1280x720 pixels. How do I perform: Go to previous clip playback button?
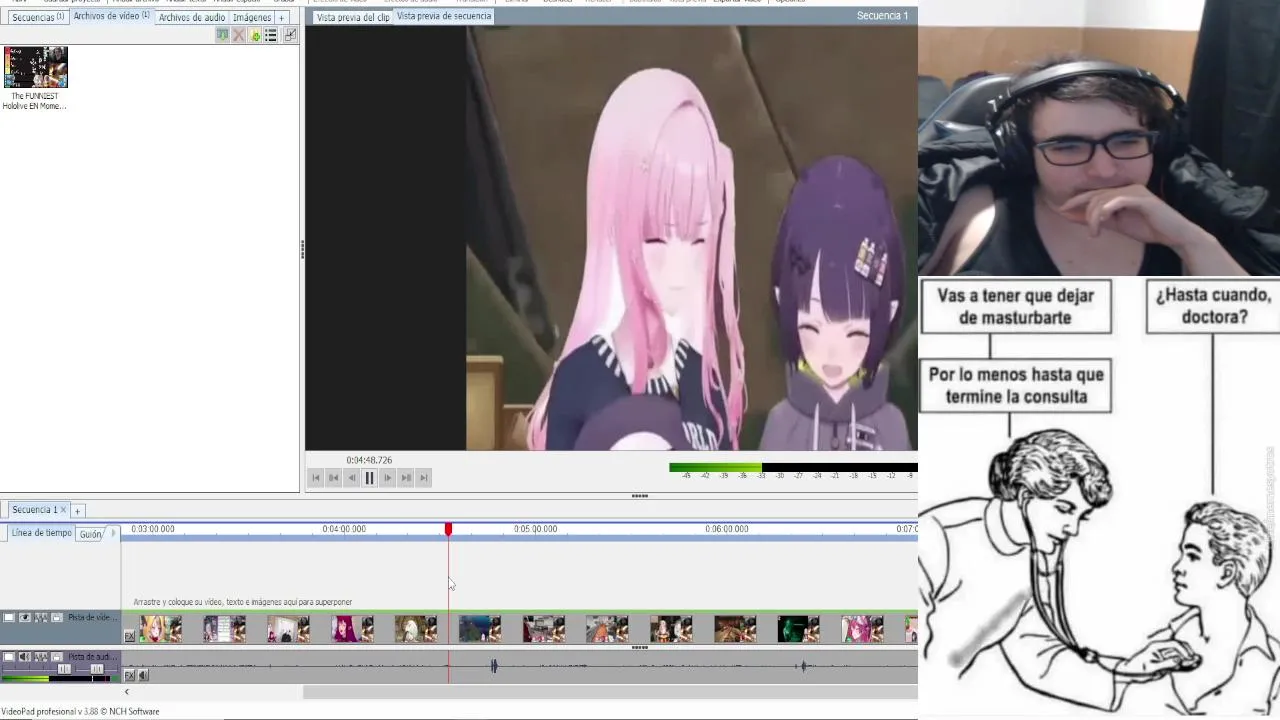(x=334, y=478)
